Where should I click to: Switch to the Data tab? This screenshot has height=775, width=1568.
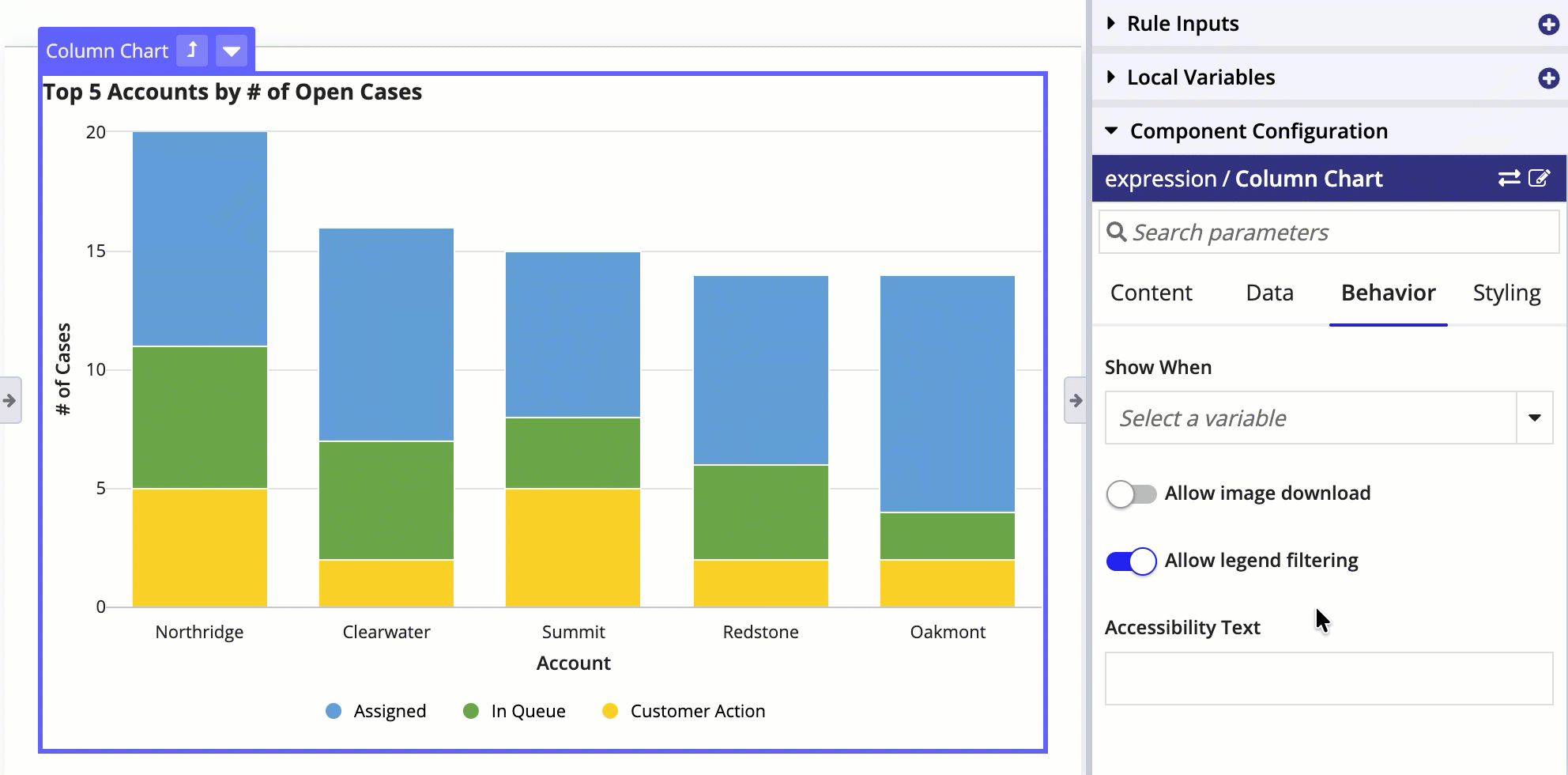1269,293
